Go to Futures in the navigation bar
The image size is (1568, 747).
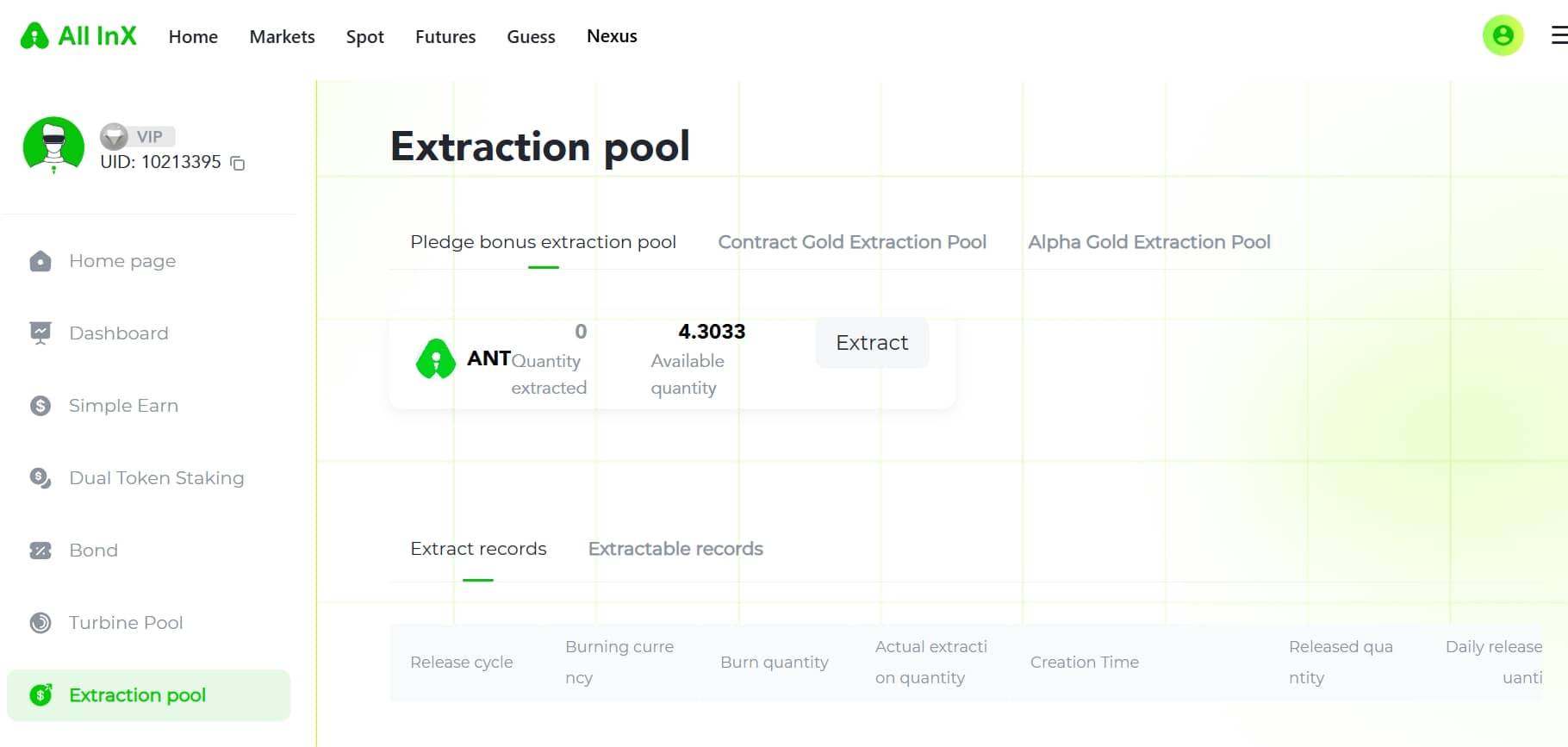pyautogui.click(x=445, y=37)
